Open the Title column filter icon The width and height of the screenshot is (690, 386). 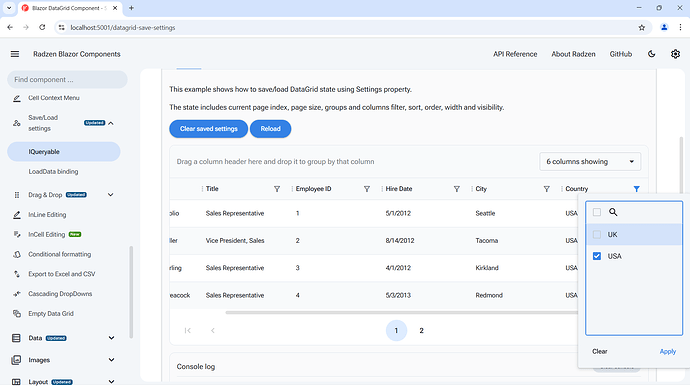tap(277, 189)
